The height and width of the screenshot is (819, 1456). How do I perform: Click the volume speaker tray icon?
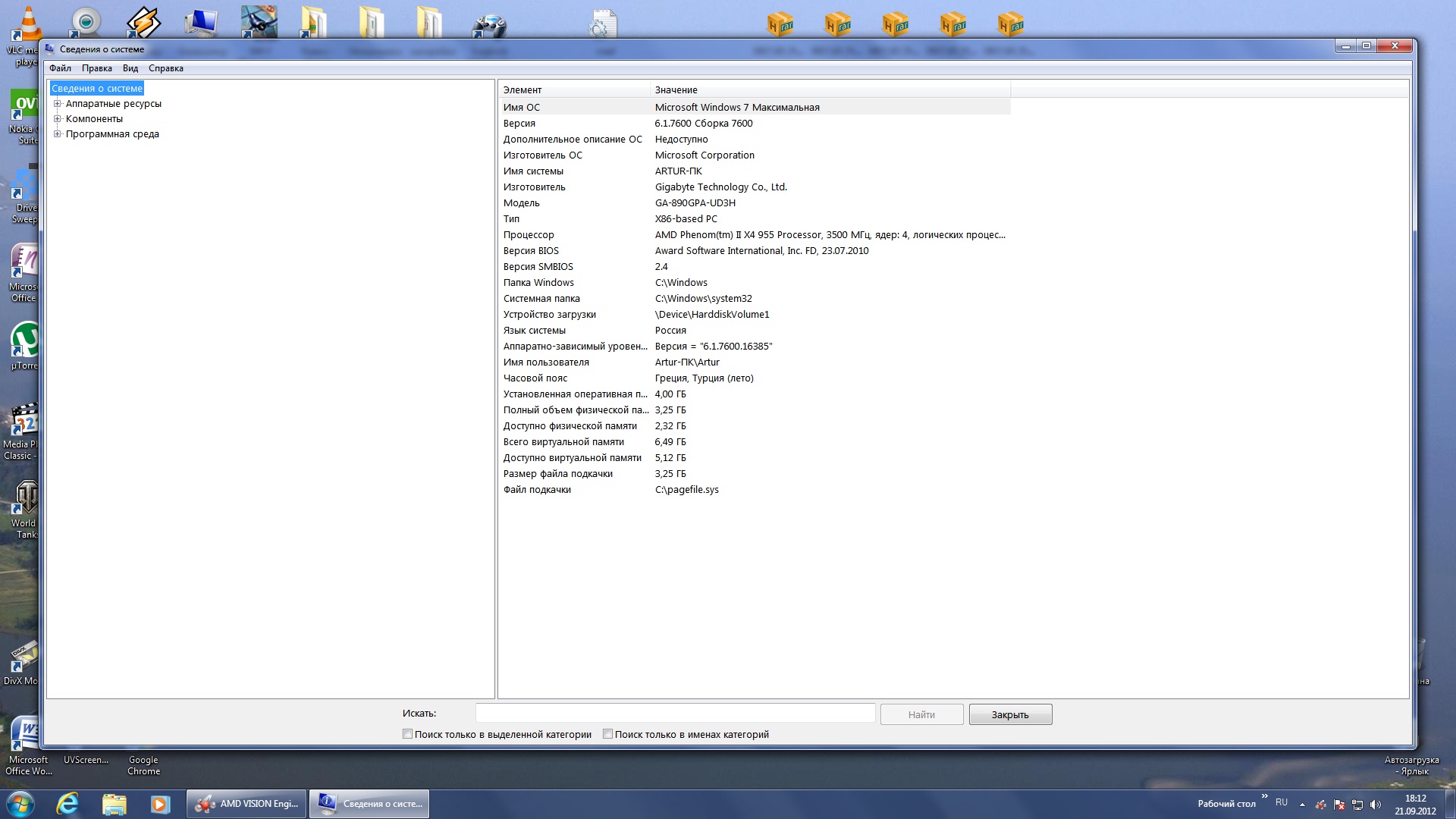[x=1376, y=805]
